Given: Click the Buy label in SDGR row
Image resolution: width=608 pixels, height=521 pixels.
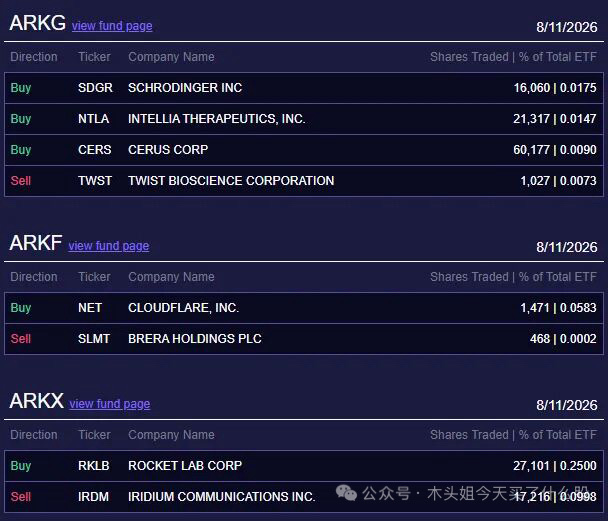Looking at the screenshot, I should click(x=21, y=88).
